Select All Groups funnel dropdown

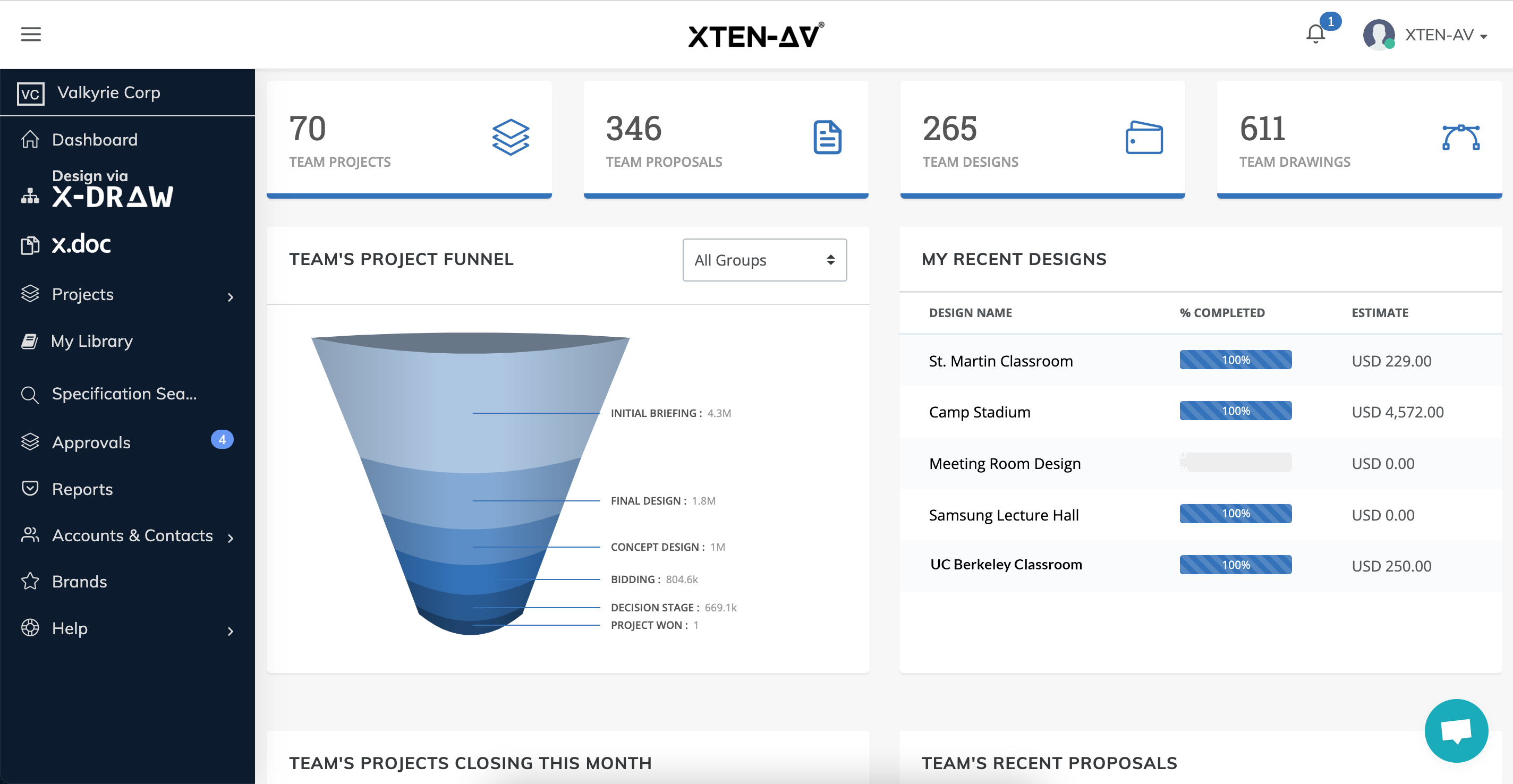tap(763, 260)
